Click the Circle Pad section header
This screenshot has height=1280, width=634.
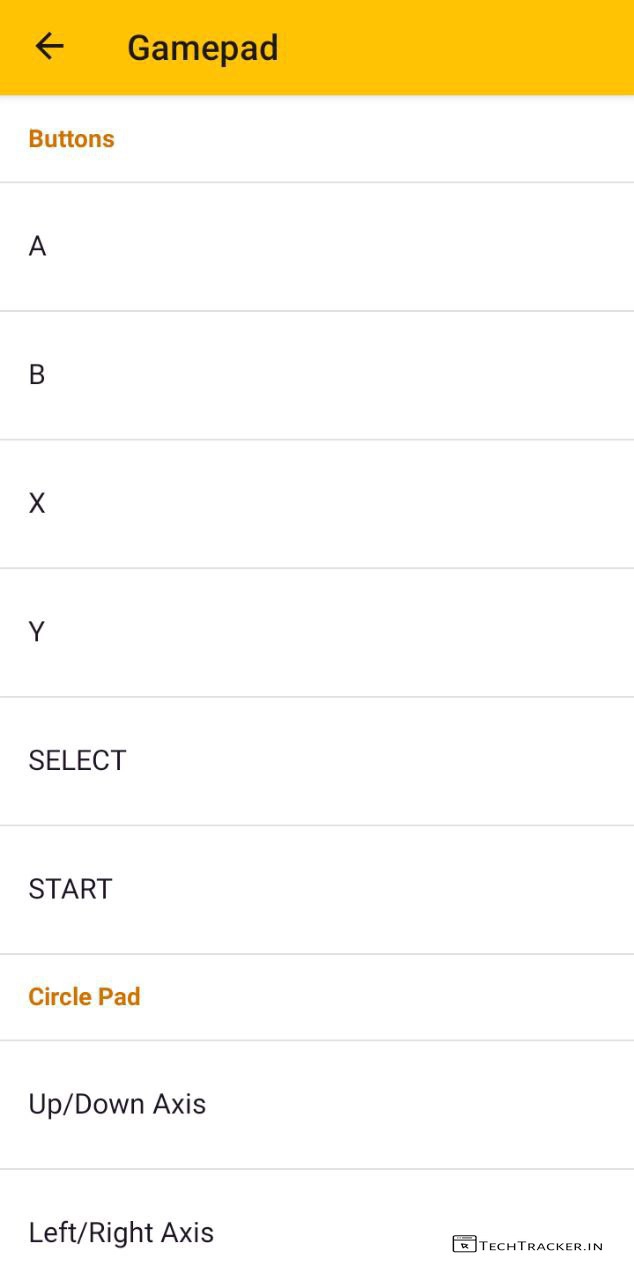pos(84,997)
